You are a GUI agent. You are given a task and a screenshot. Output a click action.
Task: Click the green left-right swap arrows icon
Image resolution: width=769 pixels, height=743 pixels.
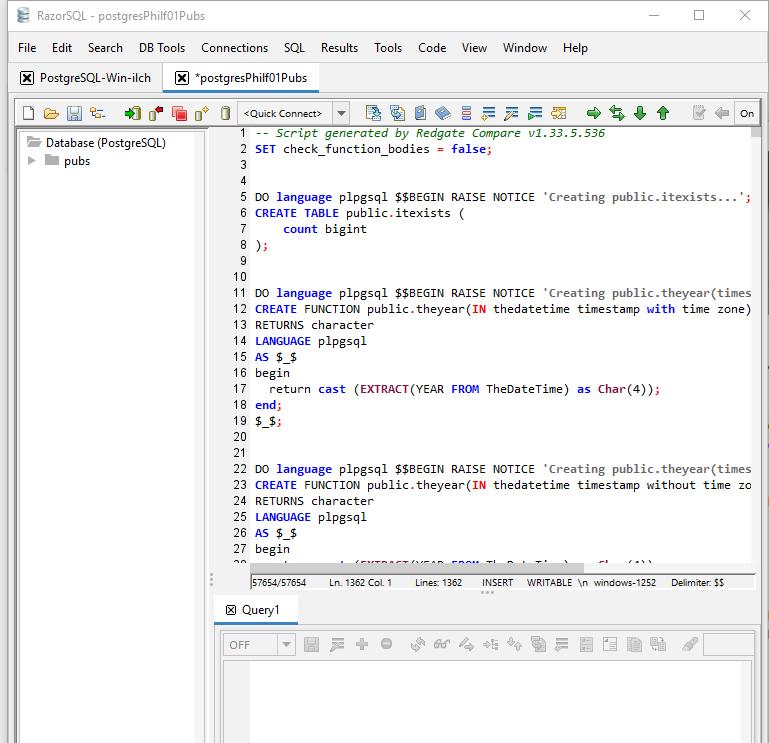[616, 113]
